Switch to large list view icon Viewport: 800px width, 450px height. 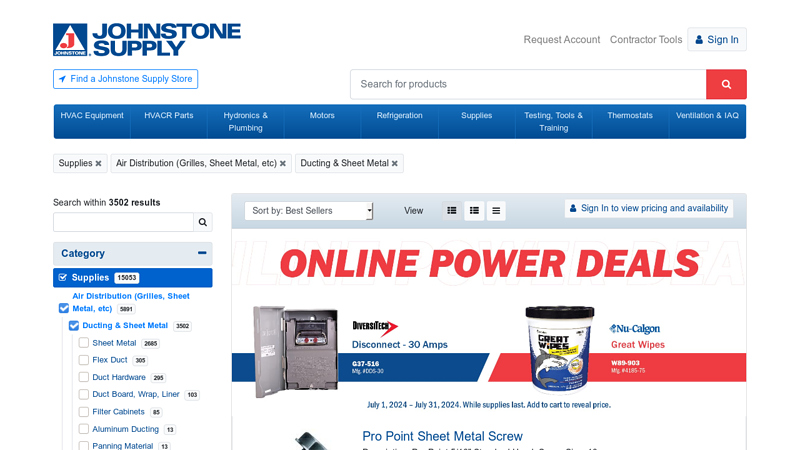452,210
